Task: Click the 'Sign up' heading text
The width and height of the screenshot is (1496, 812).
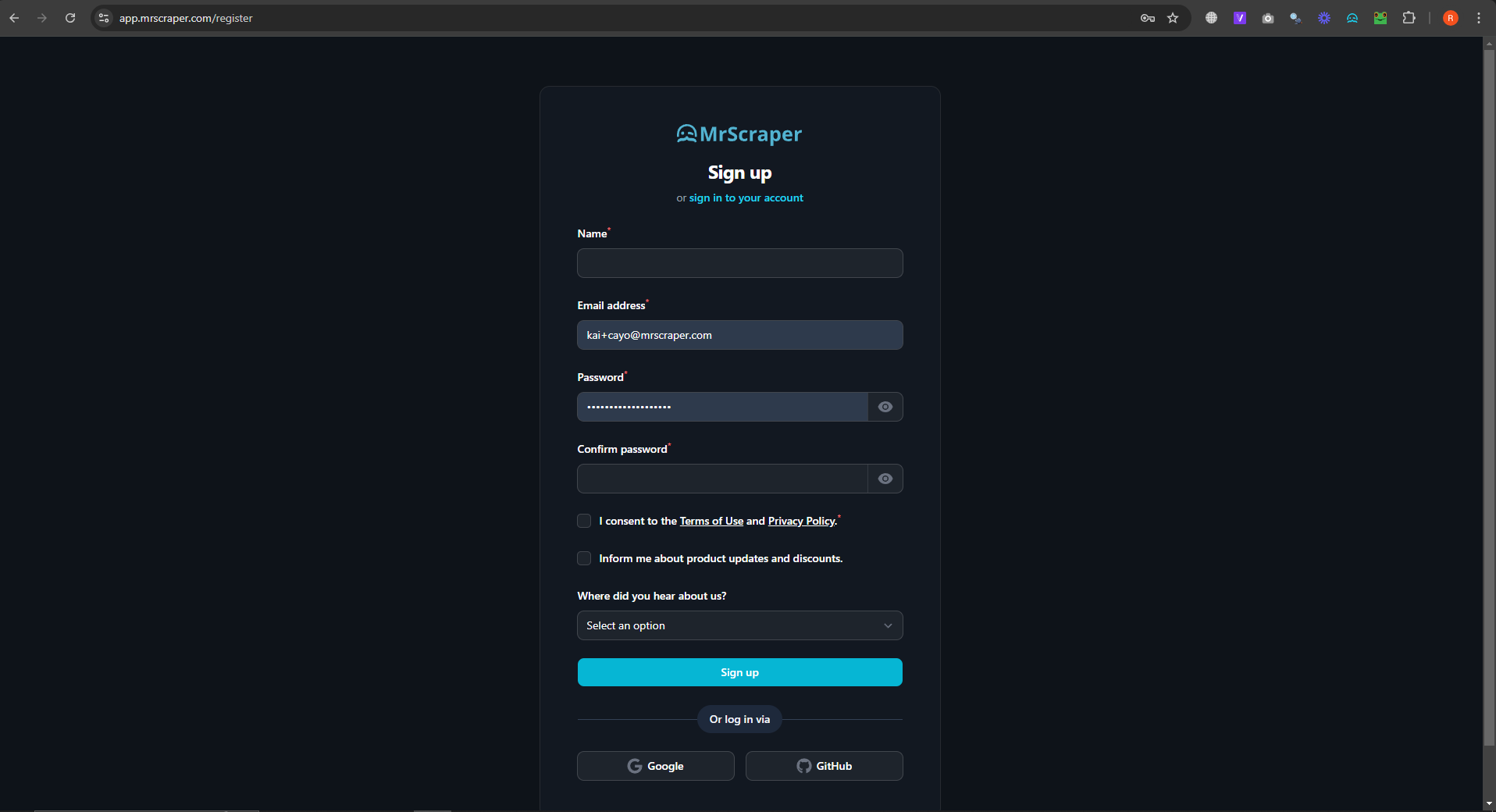Action: [739, 173]
